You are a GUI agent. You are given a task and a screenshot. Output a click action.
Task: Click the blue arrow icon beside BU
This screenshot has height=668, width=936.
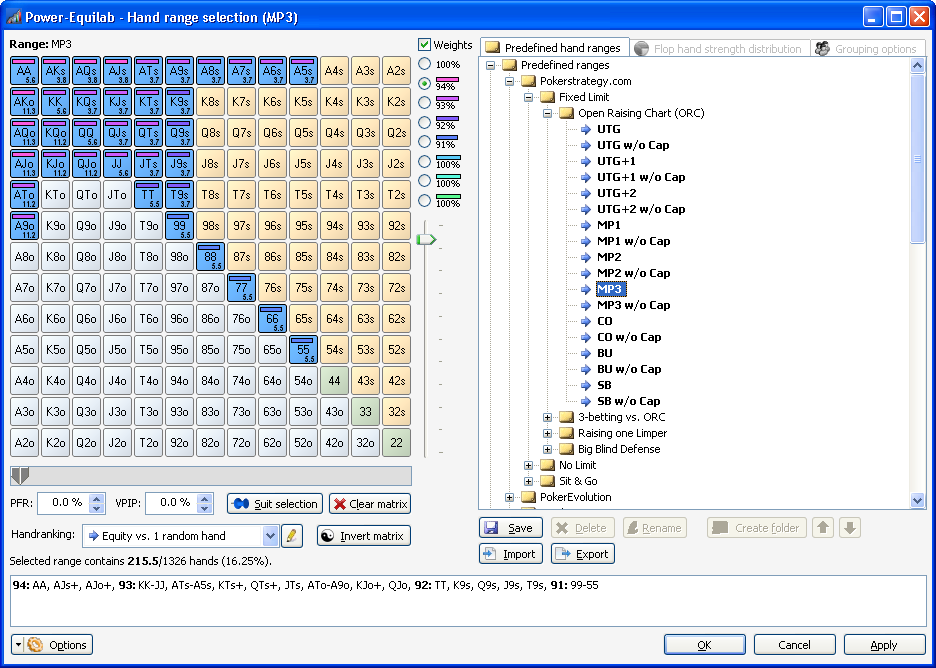pyautogui.click(x=586, y=353)
